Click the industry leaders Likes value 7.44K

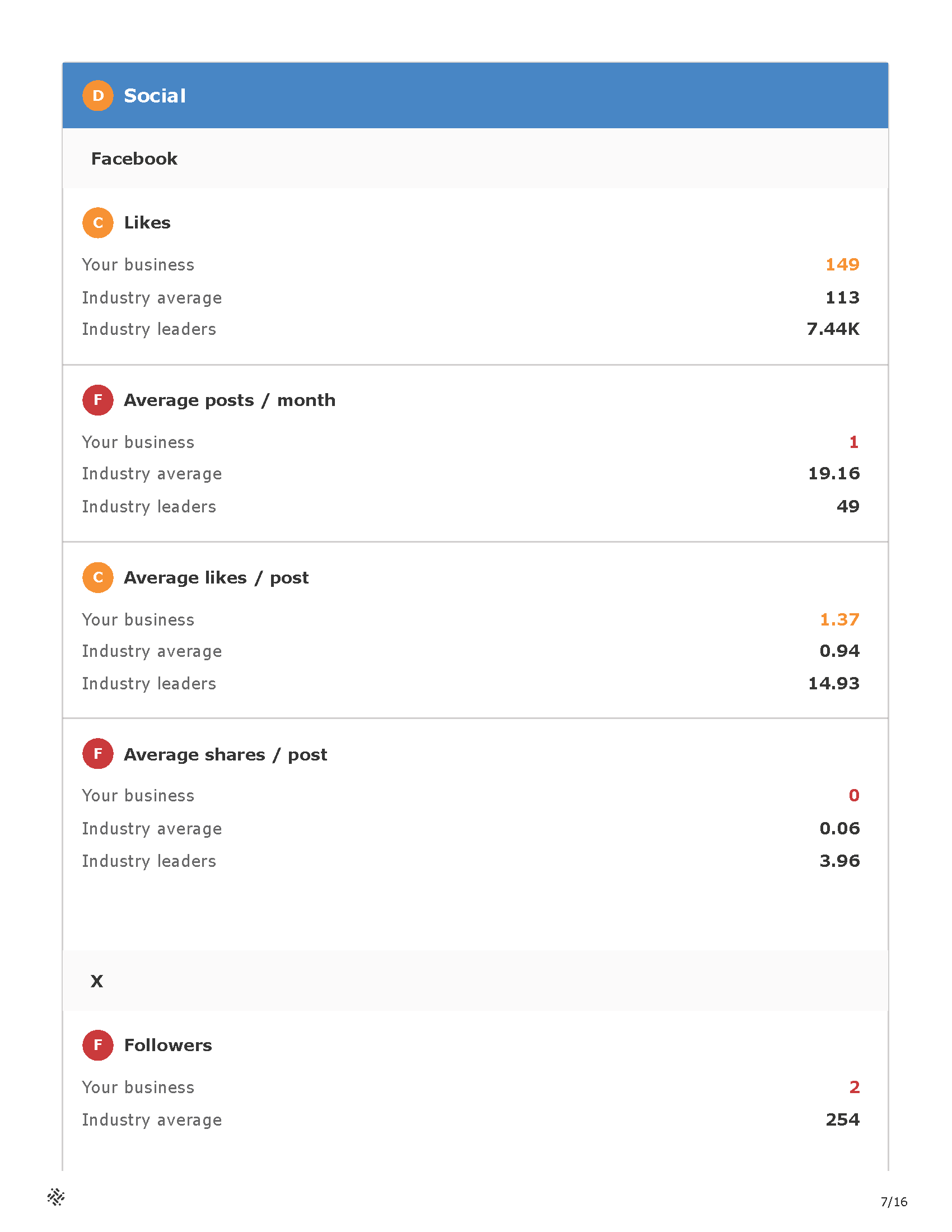point(833,329)
